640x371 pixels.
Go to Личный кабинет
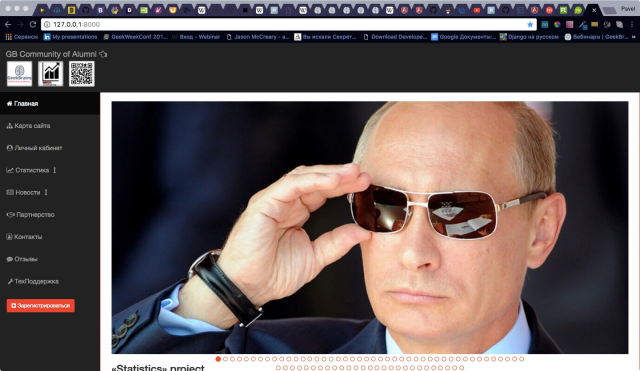(x=49, y=148)
